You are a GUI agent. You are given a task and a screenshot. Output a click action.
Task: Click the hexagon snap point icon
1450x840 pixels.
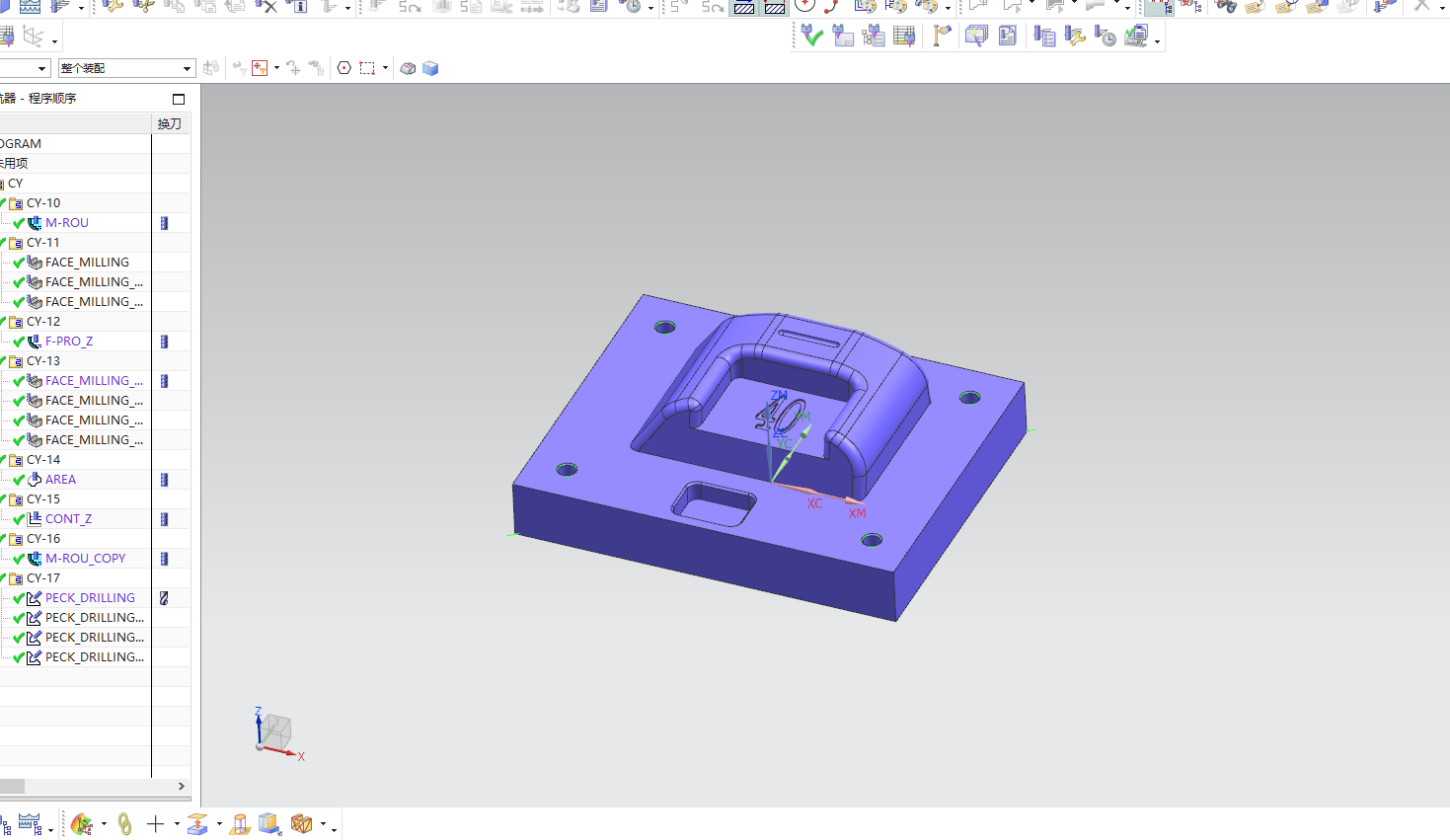click(343, 68)
